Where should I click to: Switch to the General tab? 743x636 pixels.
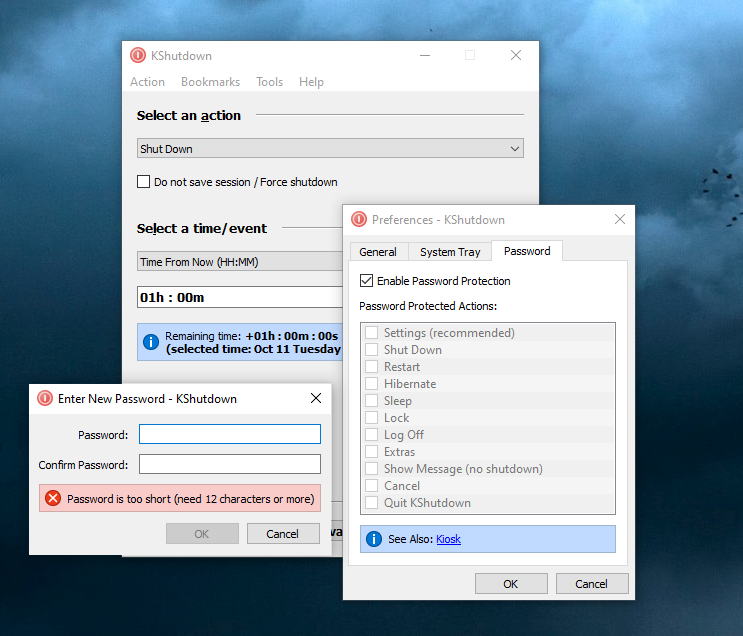[x=378, y=252]
